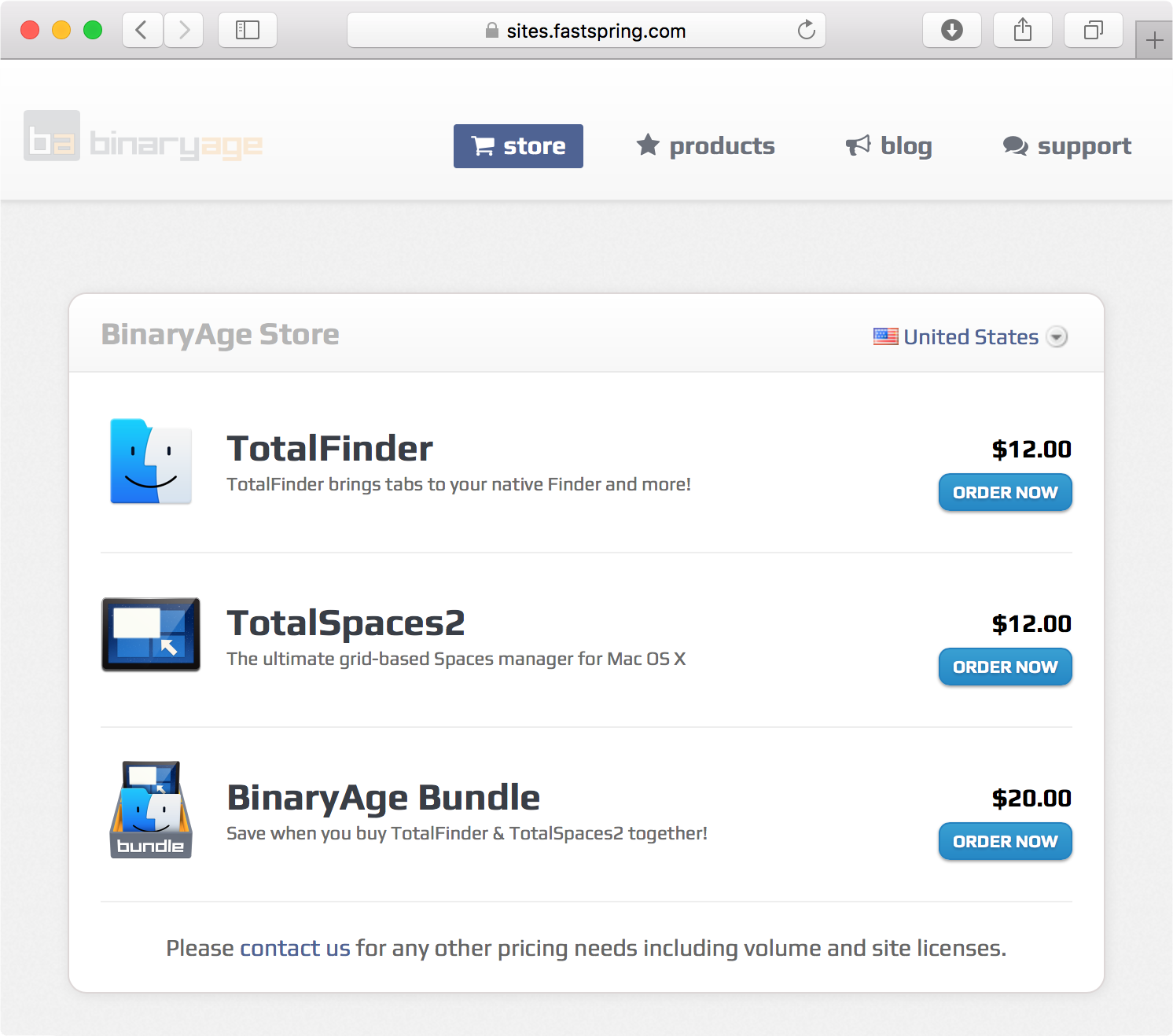This screenshot has height=1036, width=1173.
Task: Click the TotalSpaces2 grid screen icon
Action: pos(151,634)
